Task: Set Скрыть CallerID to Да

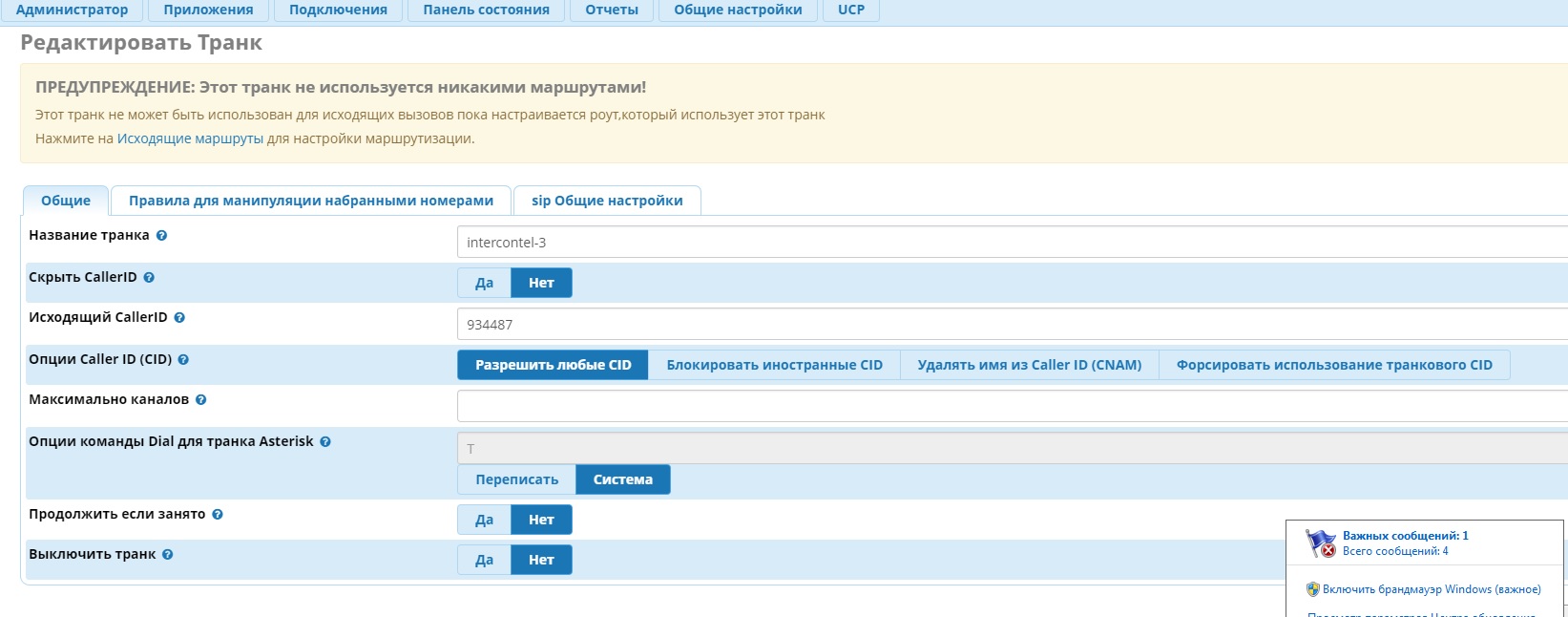Action: (x=484, y=283)
